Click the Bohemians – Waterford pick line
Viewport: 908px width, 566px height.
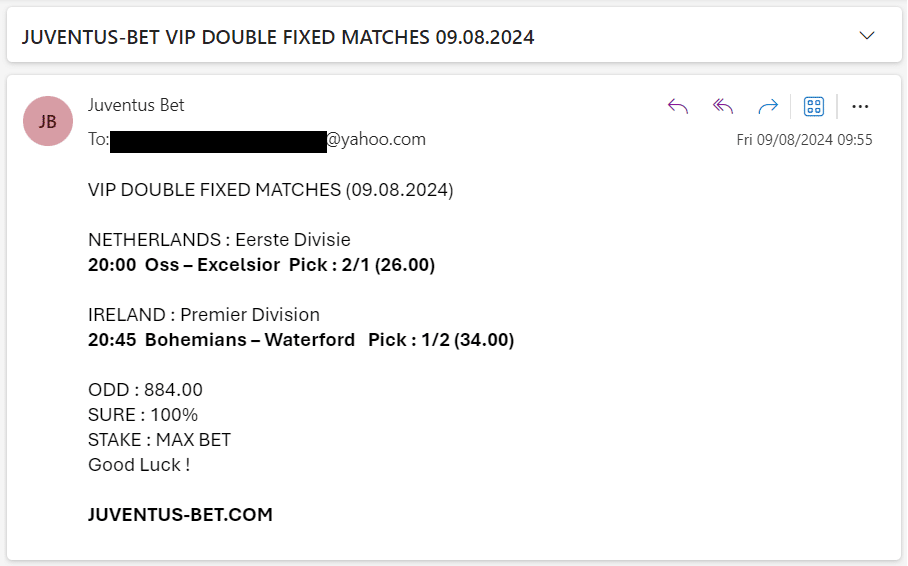tap(301, 339)
